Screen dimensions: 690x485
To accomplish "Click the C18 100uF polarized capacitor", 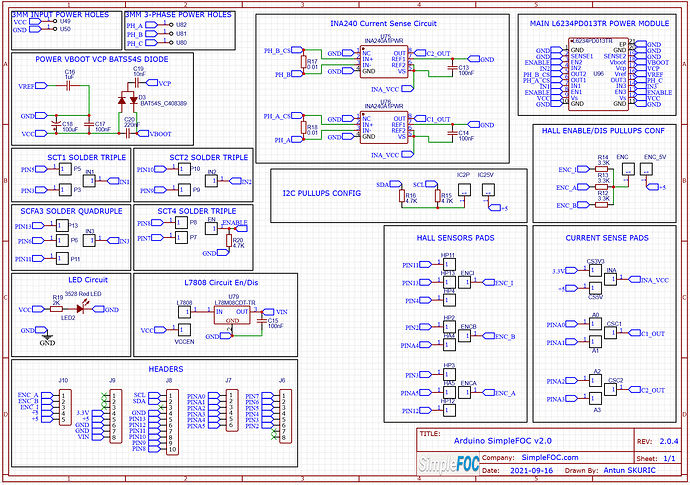I will pyautogui.click(x=55, y=124).
